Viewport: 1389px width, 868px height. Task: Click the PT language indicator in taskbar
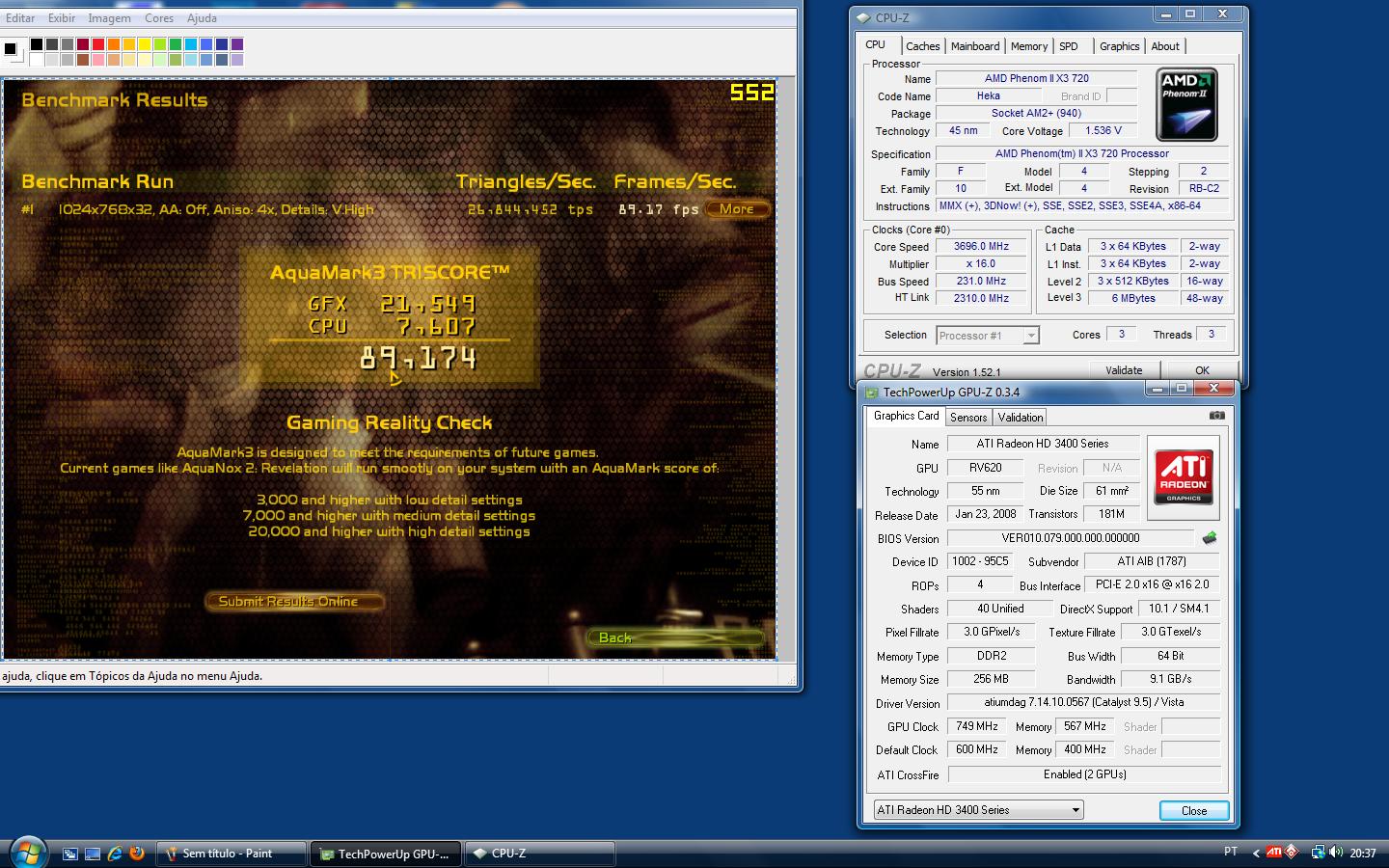(1230, 852)
